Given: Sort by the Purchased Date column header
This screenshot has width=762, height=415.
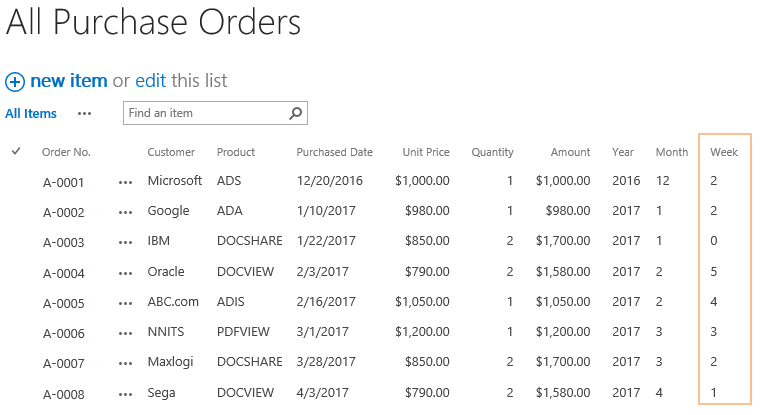Looking at the screenshot, I should coord(334,152).
